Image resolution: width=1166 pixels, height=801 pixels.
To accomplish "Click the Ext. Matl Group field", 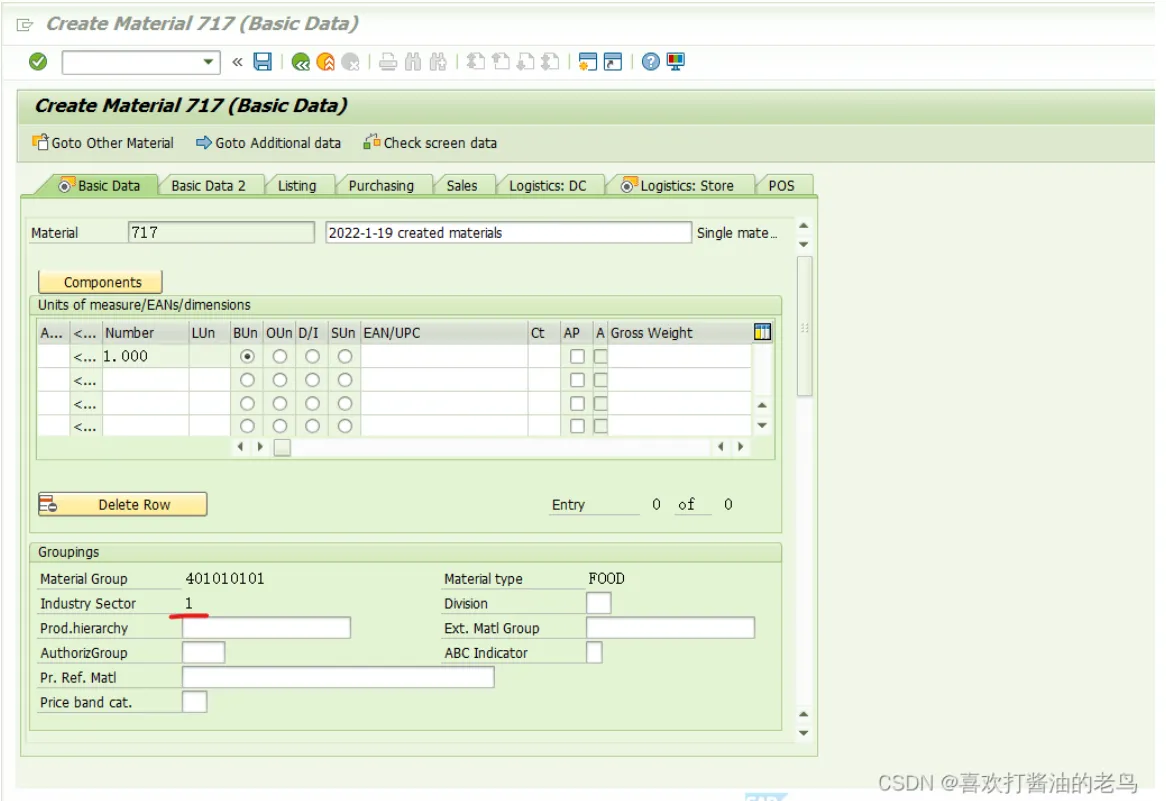I will (x=670, y=628).
